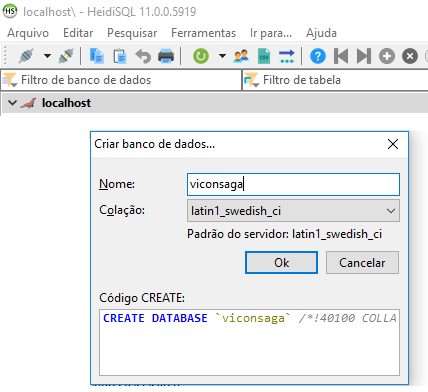Open the session manager connect icon
Screen dimensions: 428x392
point(26,56)
